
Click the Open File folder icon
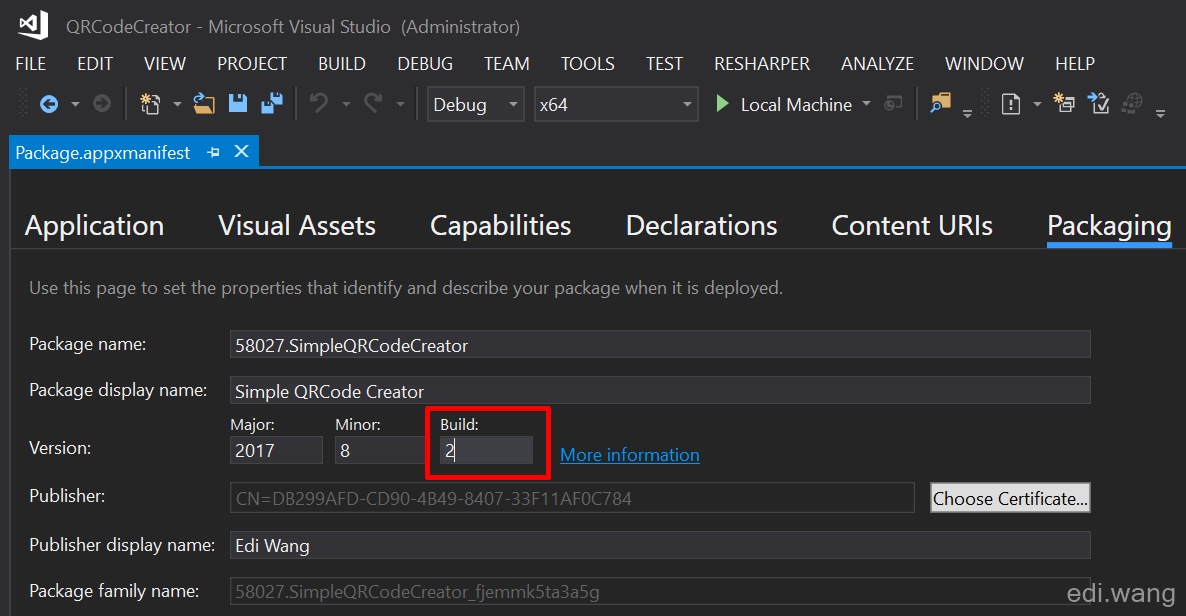tap(203, 104)
